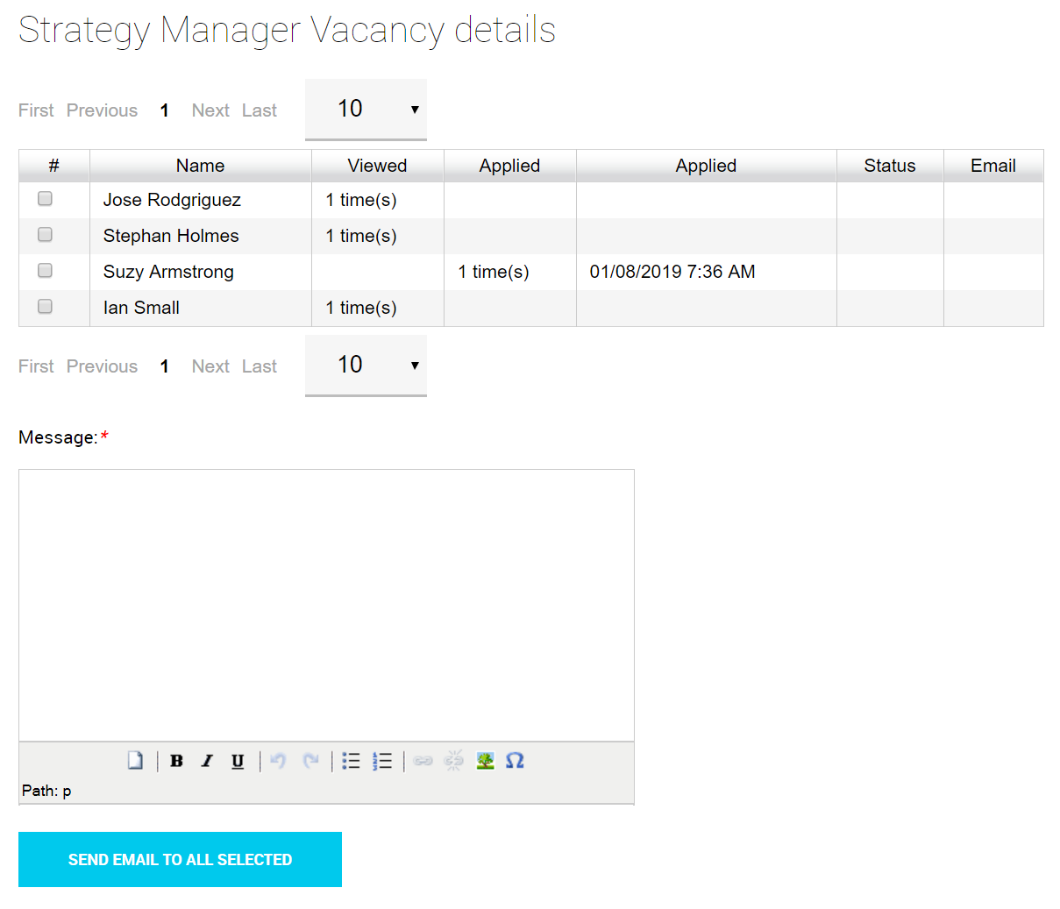Go to page 1 in bottom pagination

point(164,366)
